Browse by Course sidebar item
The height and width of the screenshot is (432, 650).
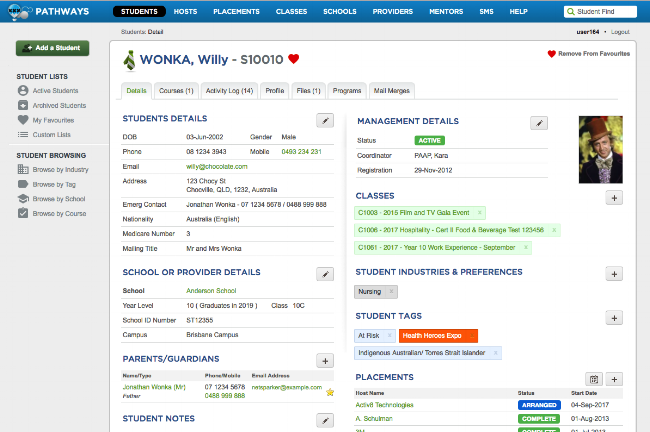click(x=52, y=214)
